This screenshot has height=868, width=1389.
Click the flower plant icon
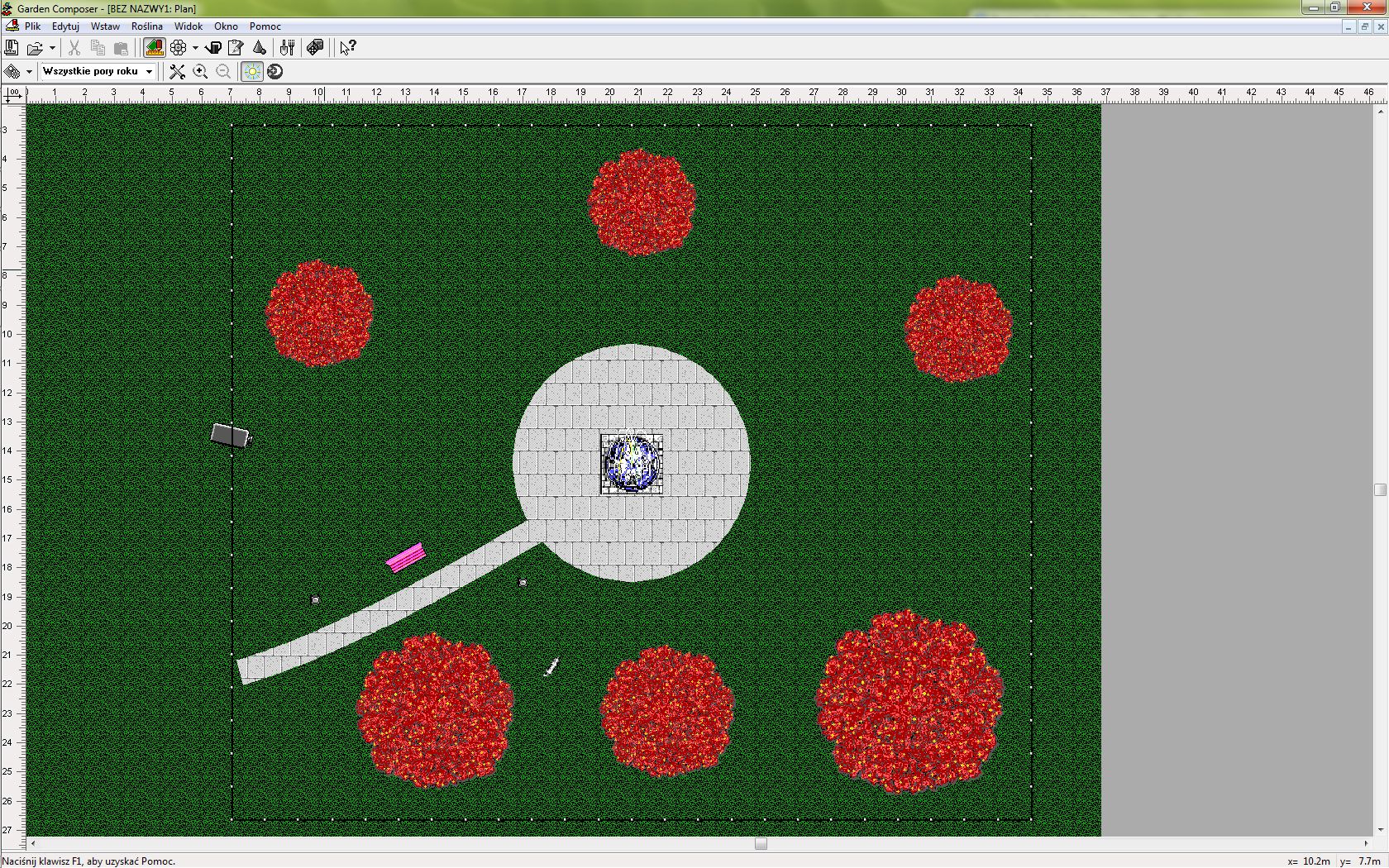coord(179,48)
